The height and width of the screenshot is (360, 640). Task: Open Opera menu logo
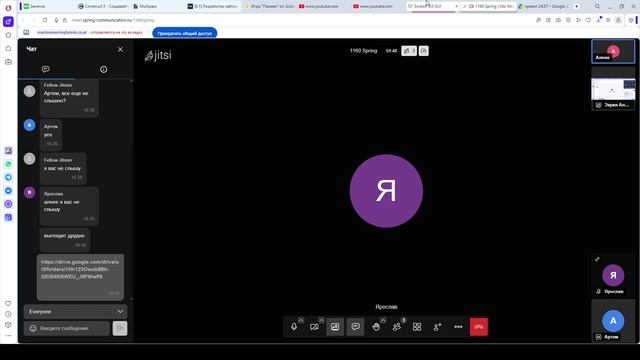click(8, 7)
